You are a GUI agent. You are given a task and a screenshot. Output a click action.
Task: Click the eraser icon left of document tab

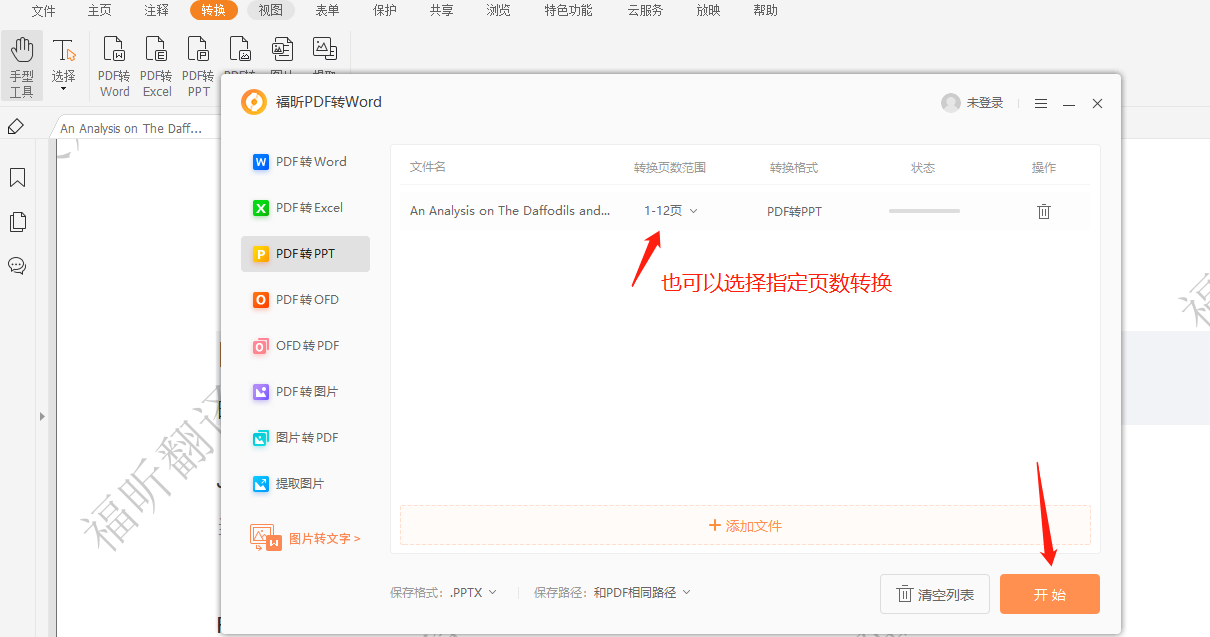16,127
